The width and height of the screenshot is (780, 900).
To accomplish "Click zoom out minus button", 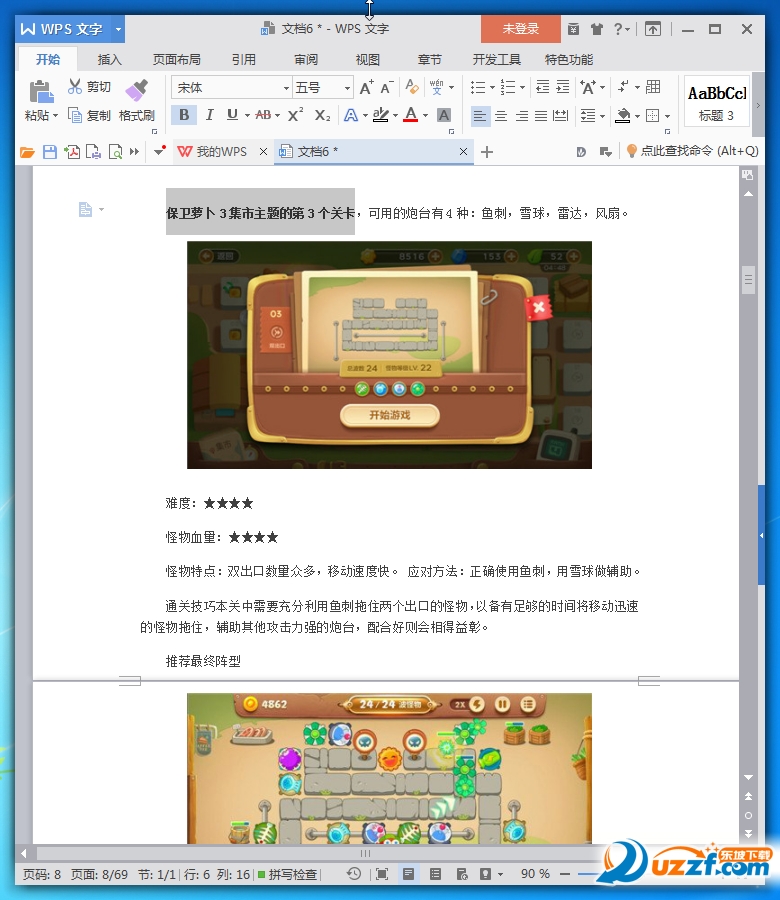I will pyautogui.click(x=565, y=874).
